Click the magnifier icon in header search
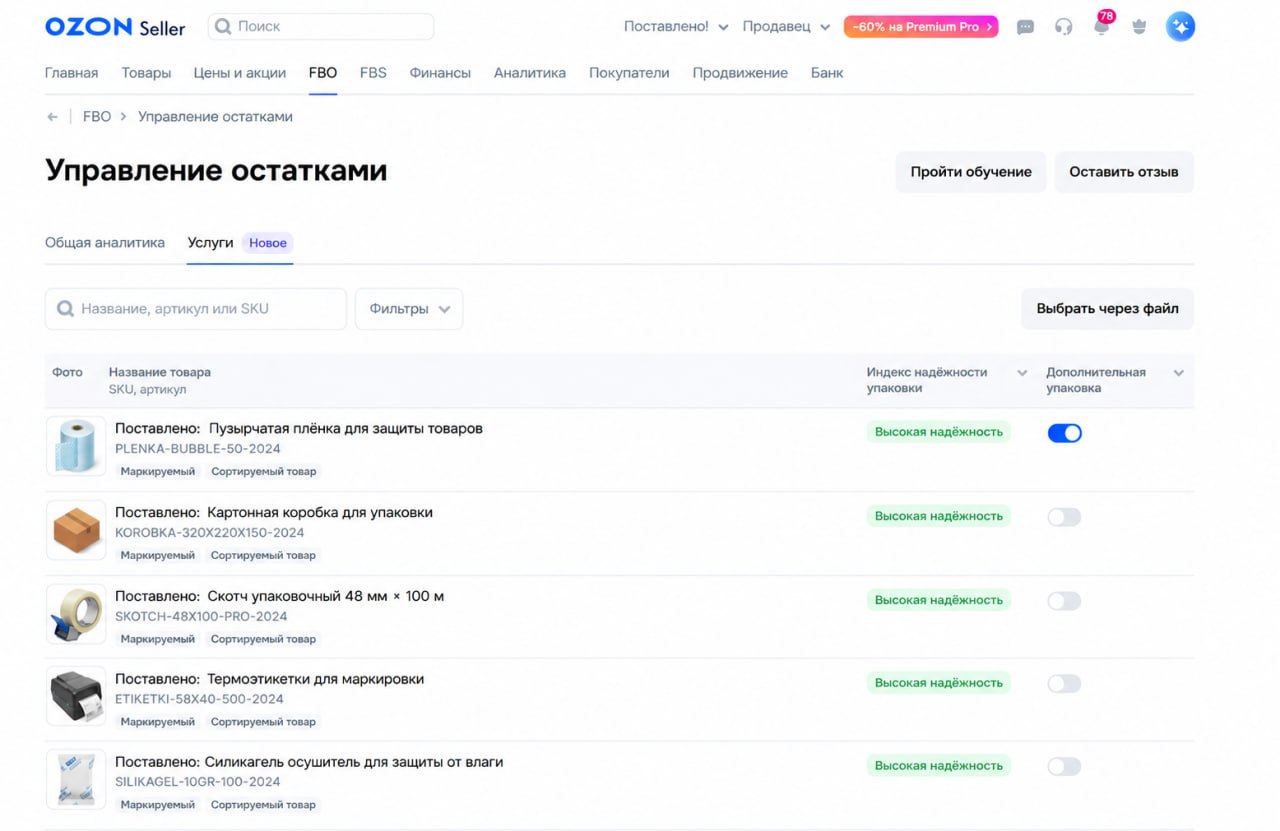 pos(223,27)
